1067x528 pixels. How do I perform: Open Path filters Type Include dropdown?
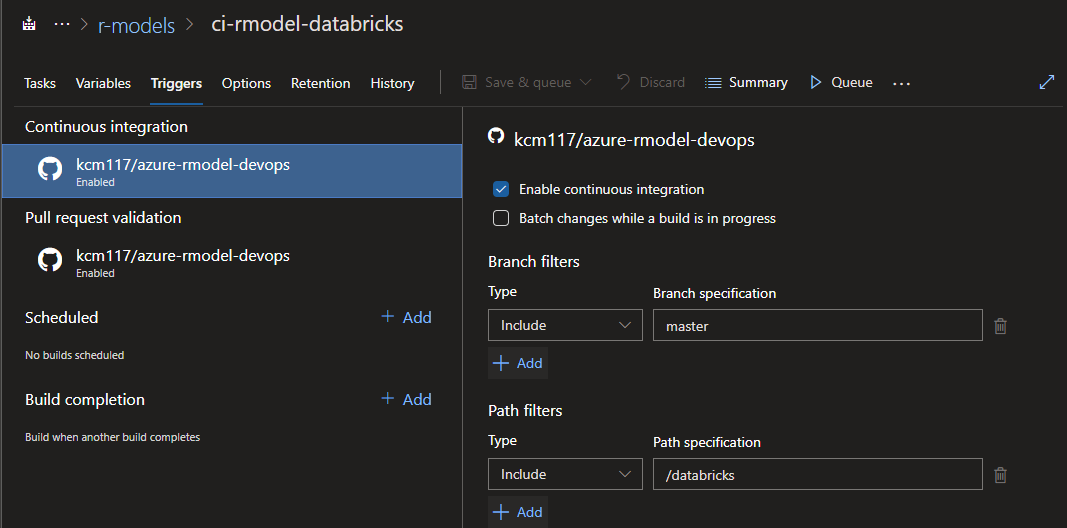coord(565,474)
